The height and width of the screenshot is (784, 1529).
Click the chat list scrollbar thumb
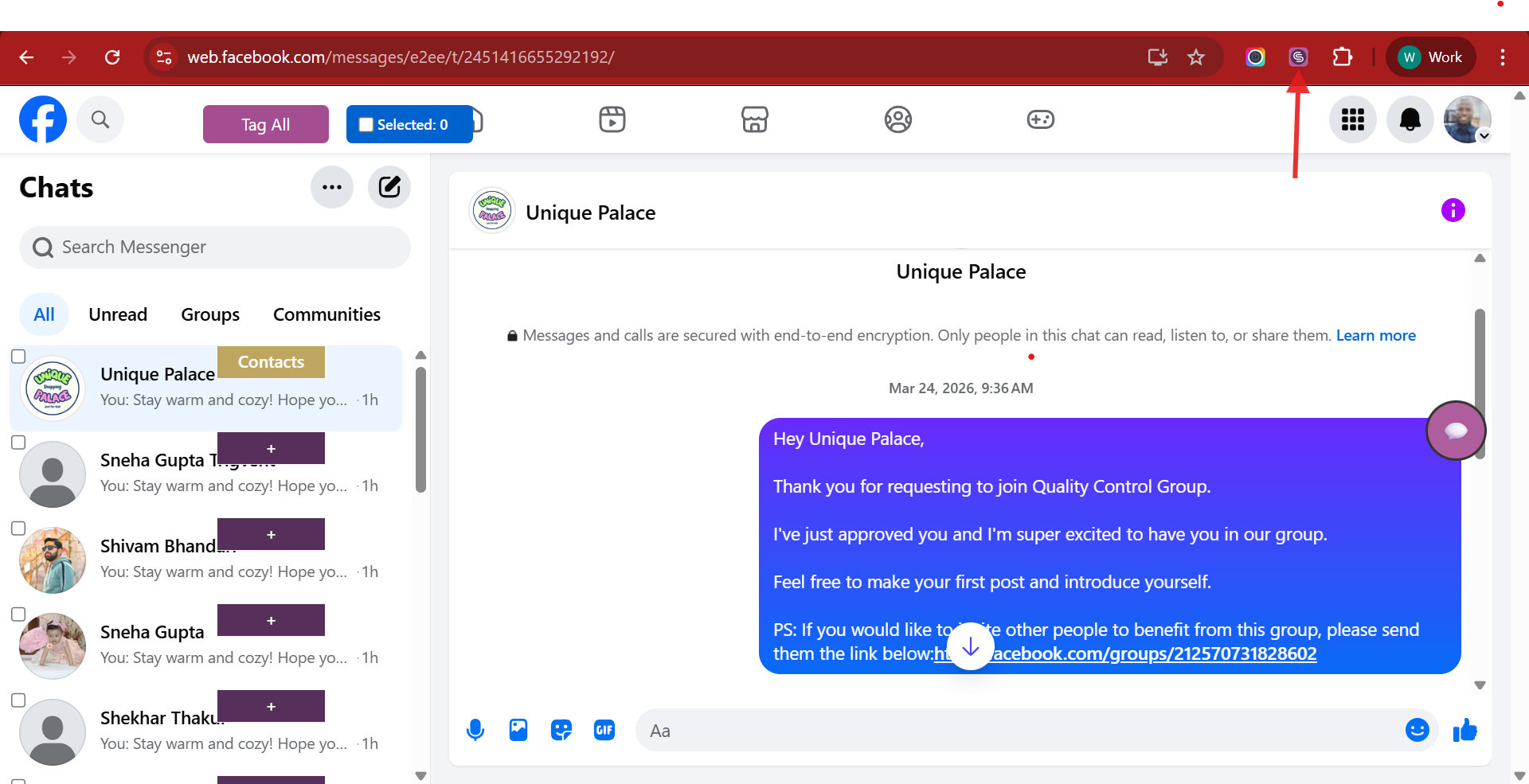pyautogui.click(x=420, y=430)
